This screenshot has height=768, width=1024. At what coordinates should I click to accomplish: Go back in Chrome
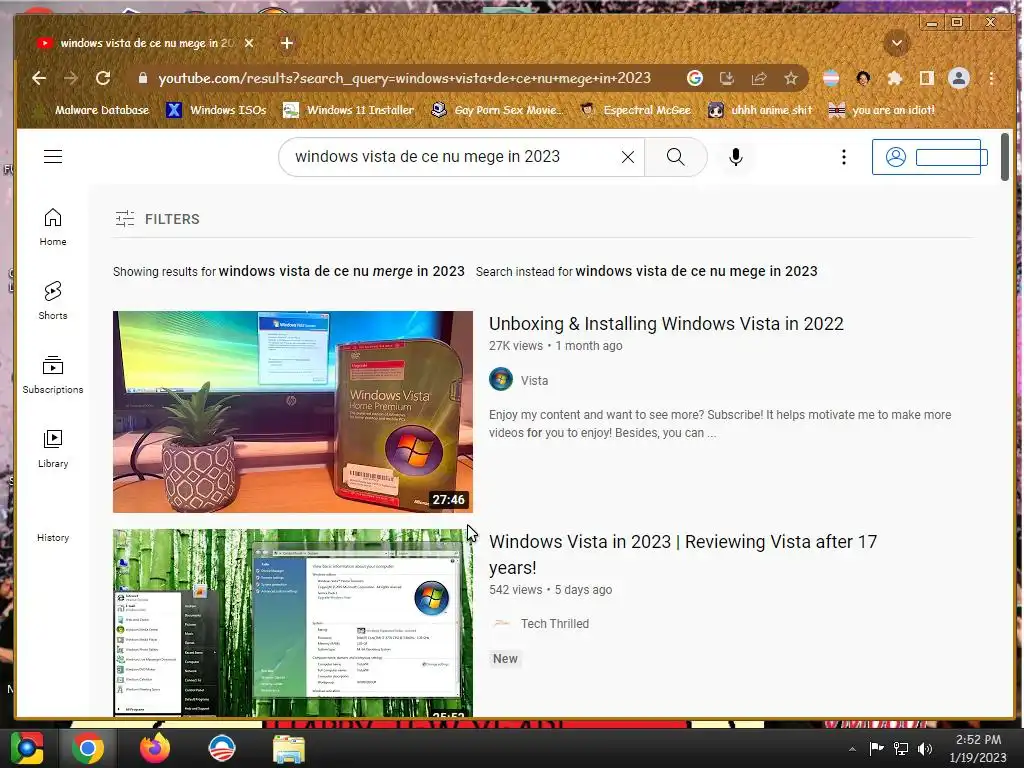point(39,78)
